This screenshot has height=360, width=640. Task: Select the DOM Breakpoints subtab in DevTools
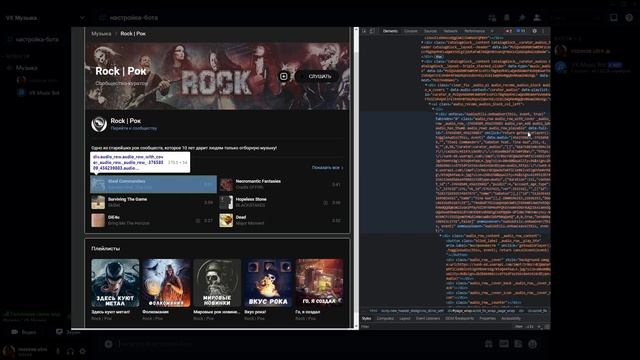pos(460,318)
